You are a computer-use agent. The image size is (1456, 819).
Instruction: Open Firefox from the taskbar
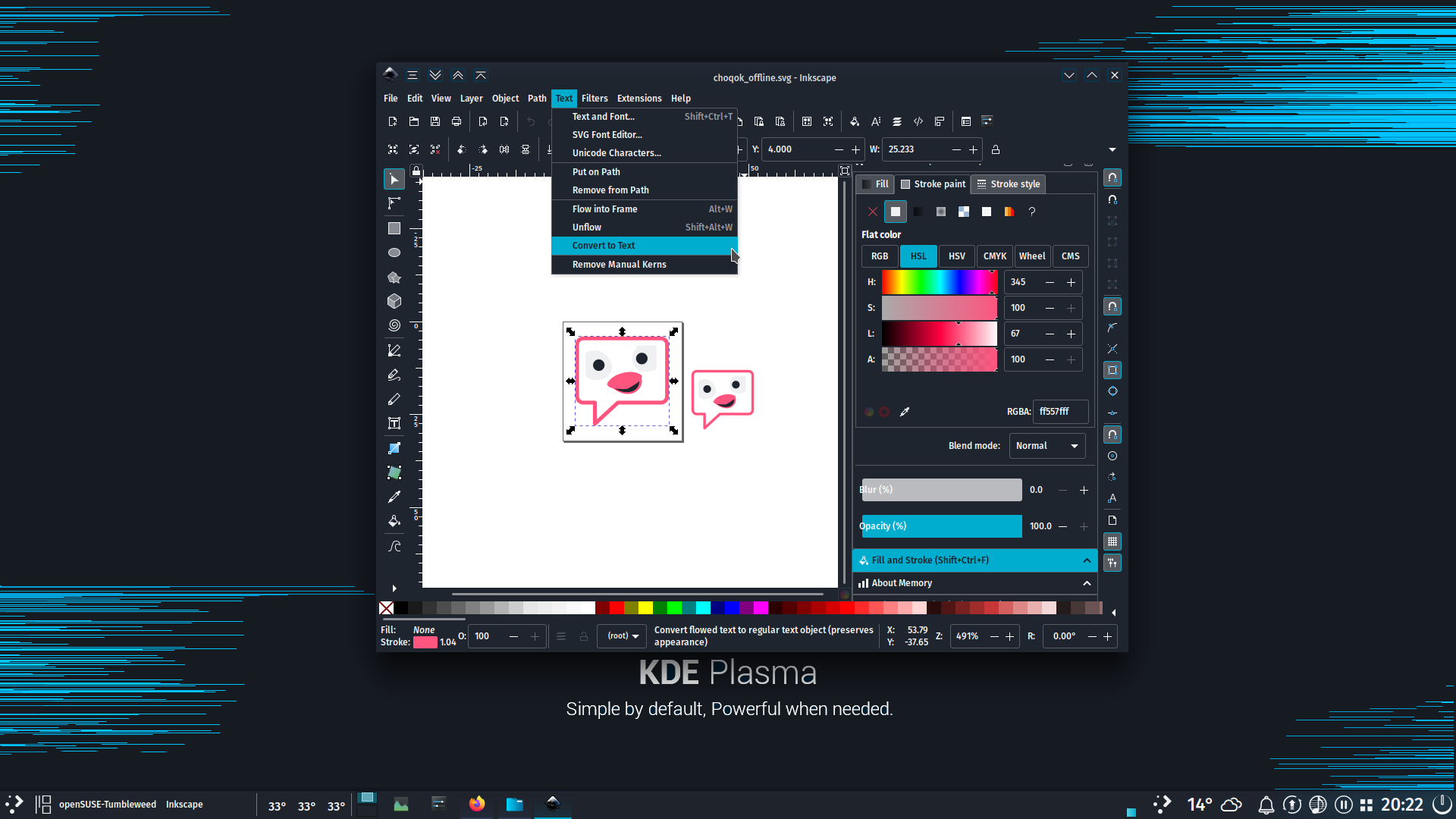[x=476, y=804]
